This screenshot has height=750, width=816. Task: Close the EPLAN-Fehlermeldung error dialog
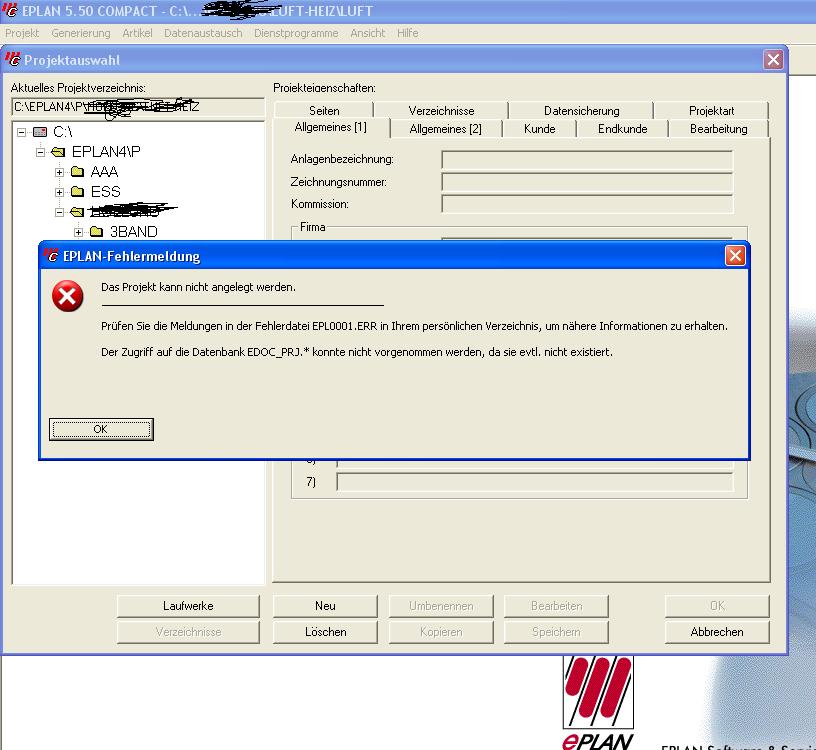tap(735, 256)
